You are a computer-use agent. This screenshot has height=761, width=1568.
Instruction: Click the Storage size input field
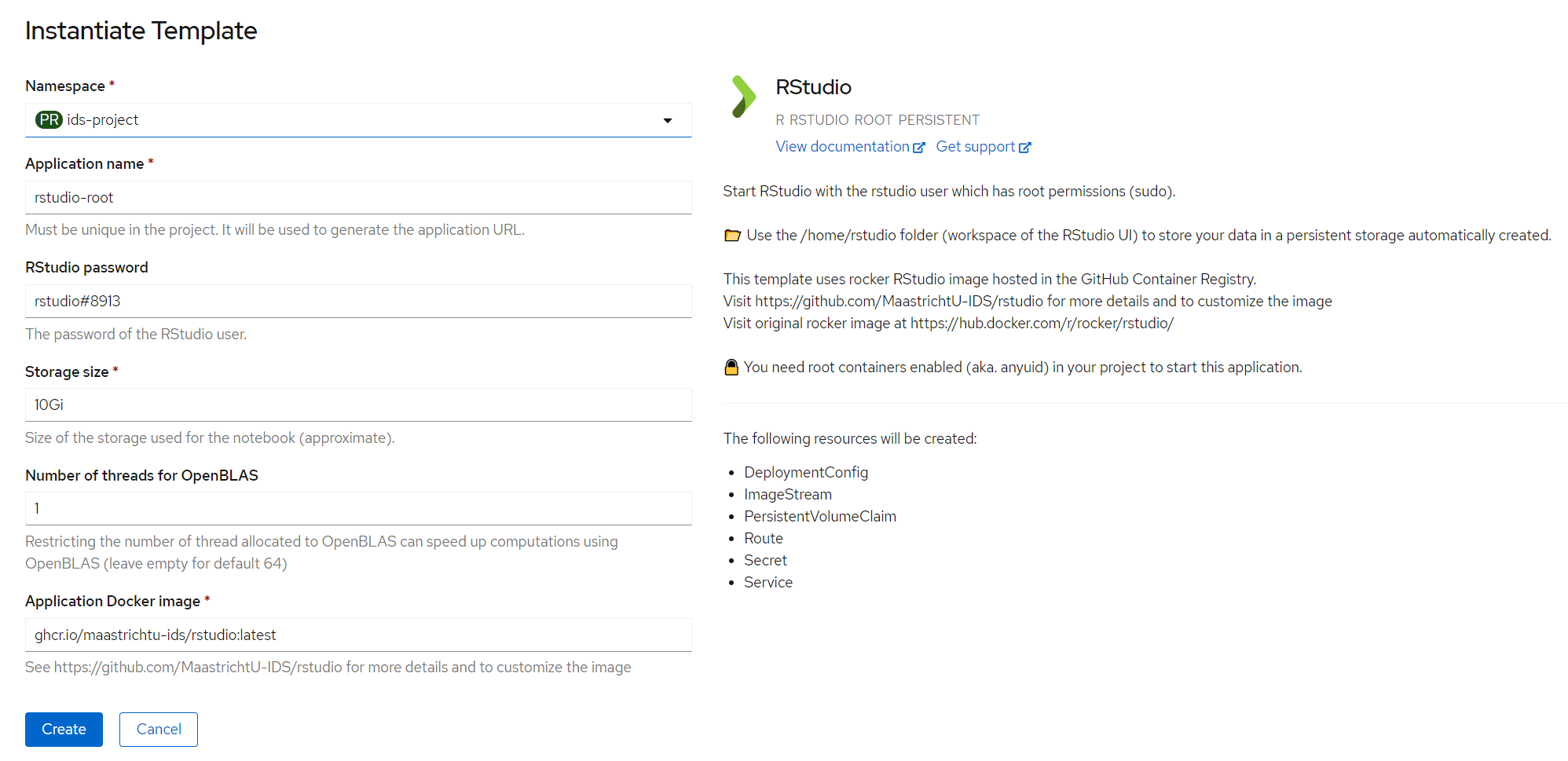click(x=358, y=405)
